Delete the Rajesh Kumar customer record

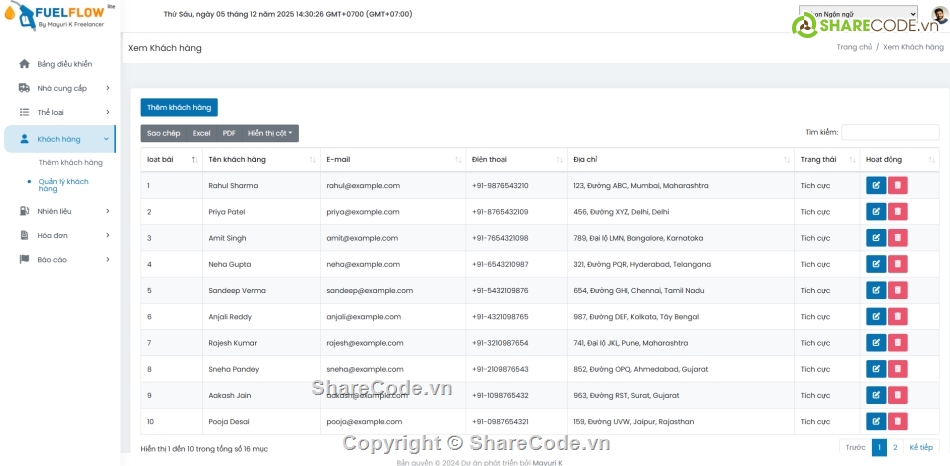898,342
